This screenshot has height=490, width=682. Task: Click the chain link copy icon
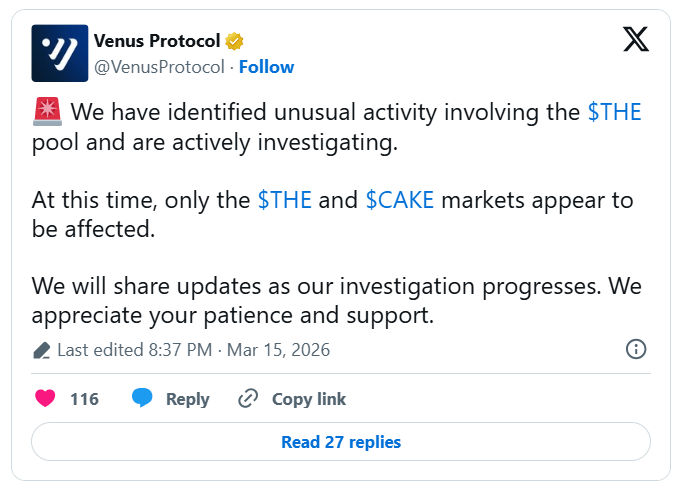point(248,399)
